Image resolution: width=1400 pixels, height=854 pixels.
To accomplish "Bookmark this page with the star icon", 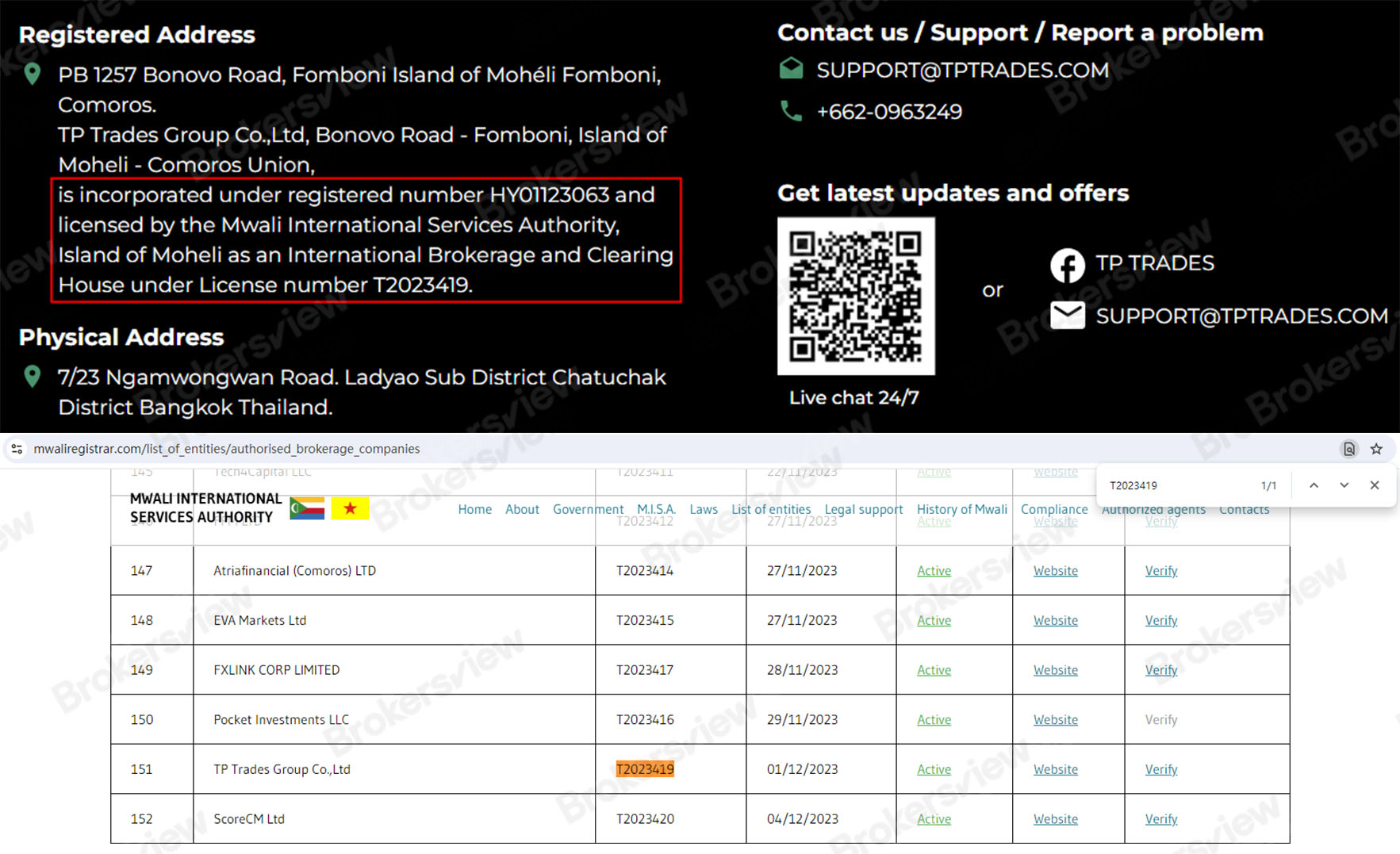I will click(1376, 449).
